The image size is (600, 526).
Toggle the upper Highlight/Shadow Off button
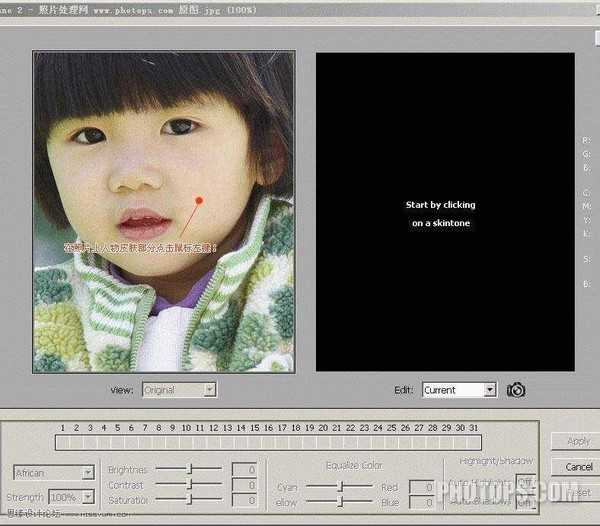(x=524, y=481)
